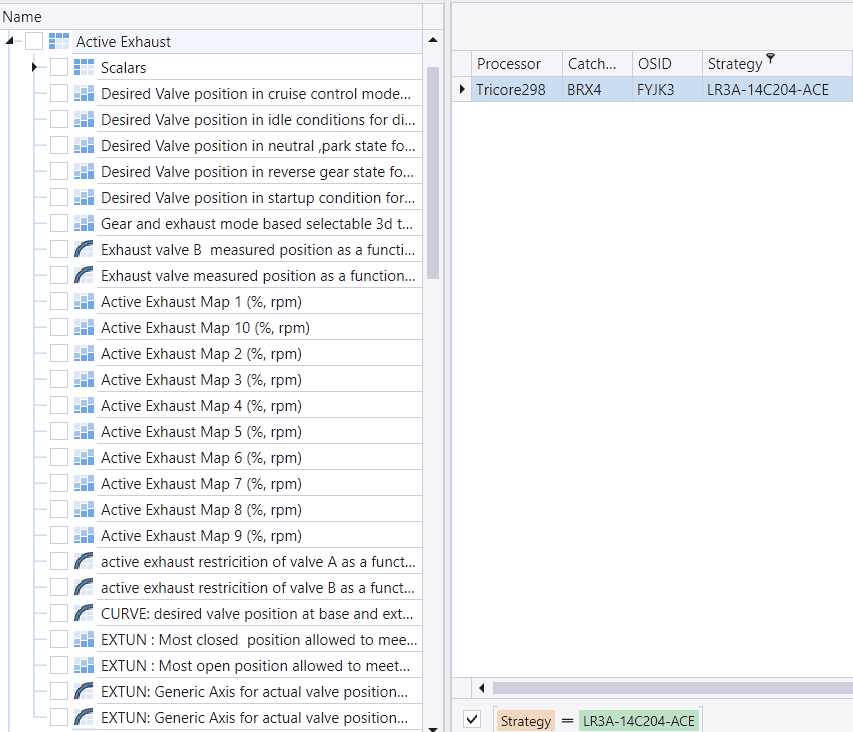
Task: Tick the Active Exhaust group checkbox
Action: click(34, 41)
